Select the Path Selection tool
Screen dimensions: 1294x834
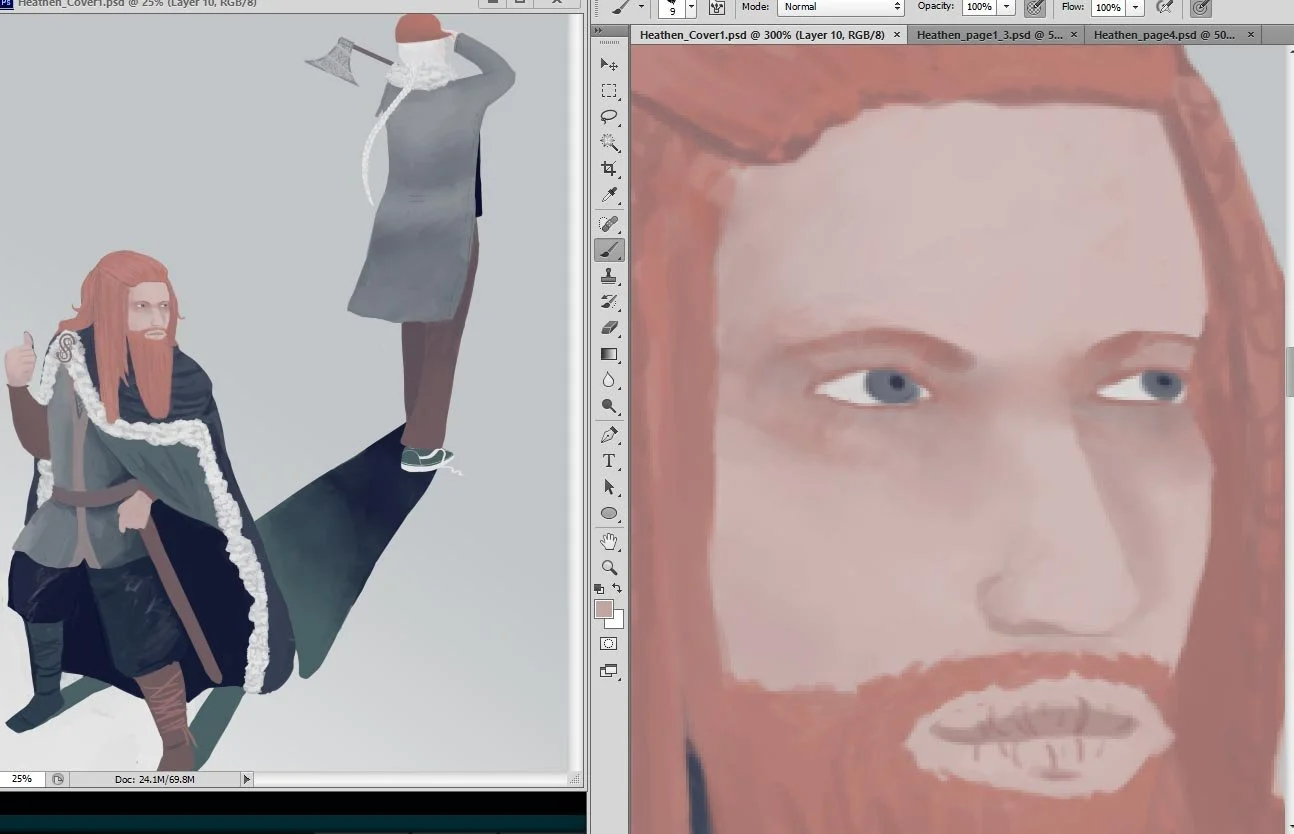point(609,487)
